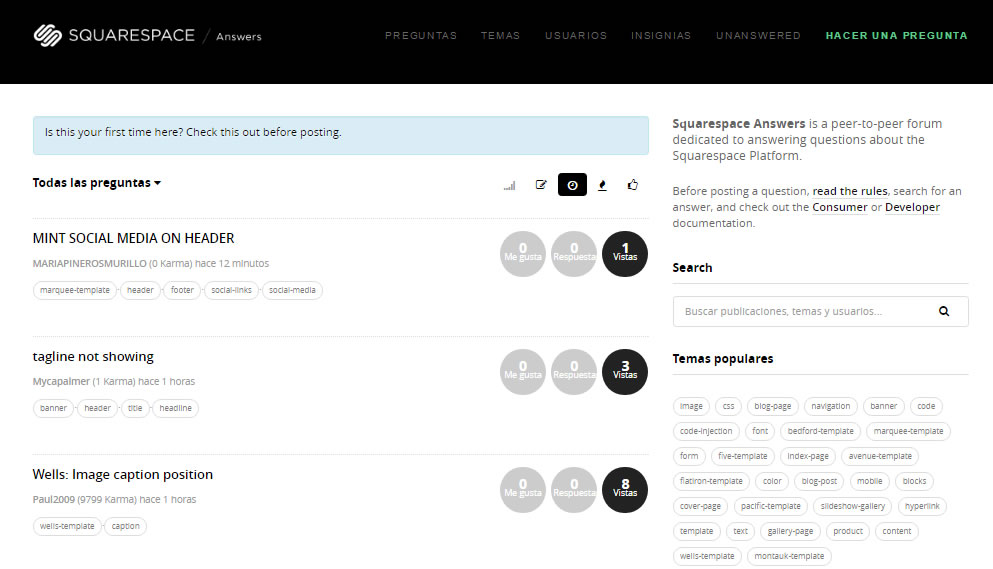Open question Wells: Image caption position
993x569 pixels.
pos(123,475)
